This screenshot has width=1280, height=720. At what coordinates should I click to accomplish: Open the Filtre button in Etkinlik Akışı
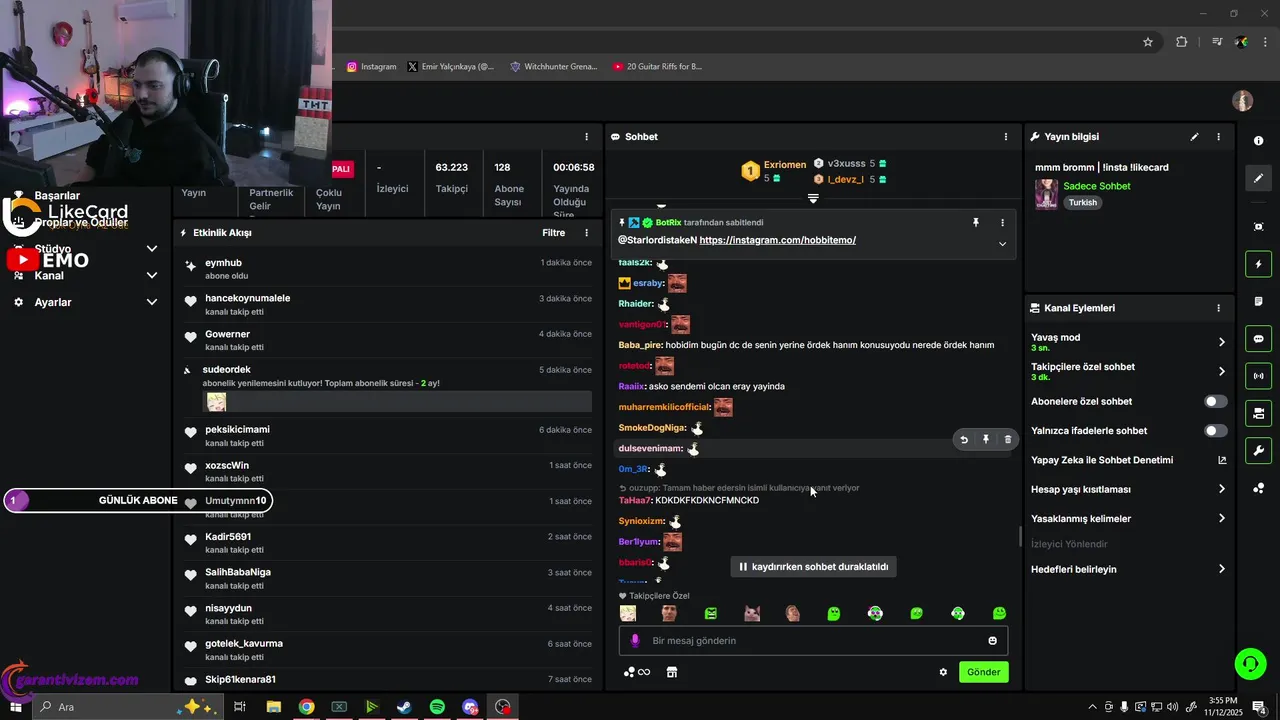(554, 233)
